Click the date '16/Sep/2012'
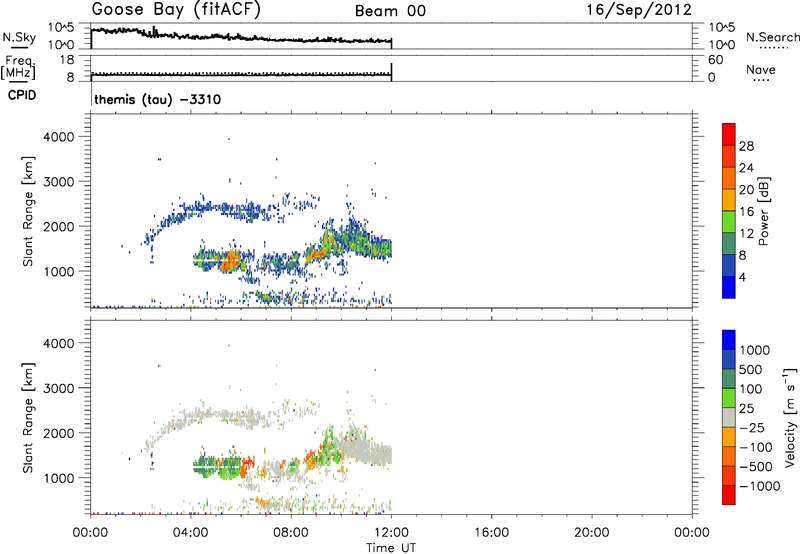 pos(639,10)
